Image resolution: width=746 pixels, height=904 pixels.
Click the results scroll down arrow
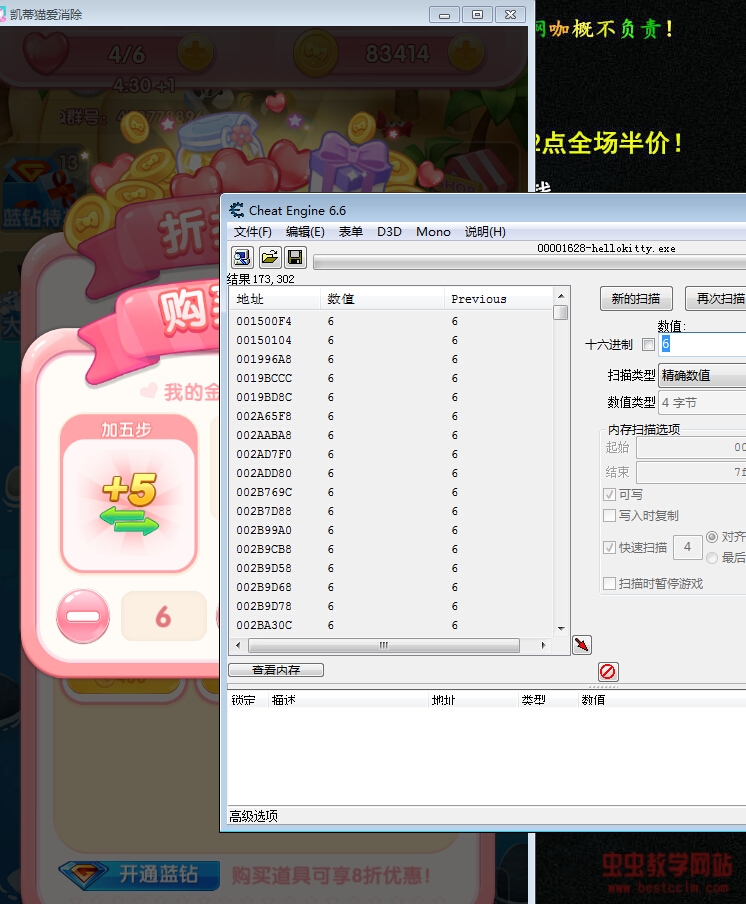click(561, 628)
